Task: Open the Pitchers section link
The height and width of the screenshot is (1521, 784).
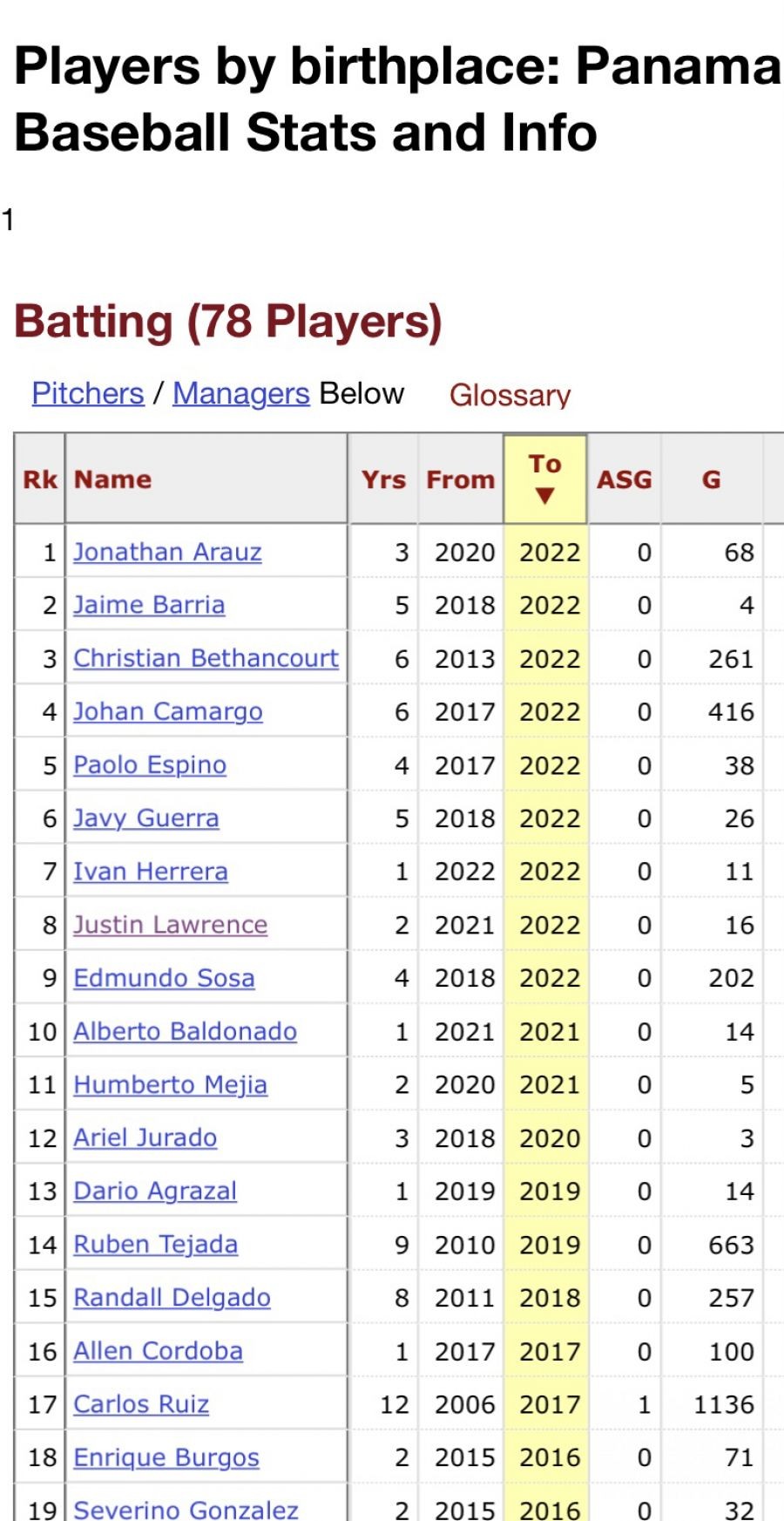Action: 88,394
